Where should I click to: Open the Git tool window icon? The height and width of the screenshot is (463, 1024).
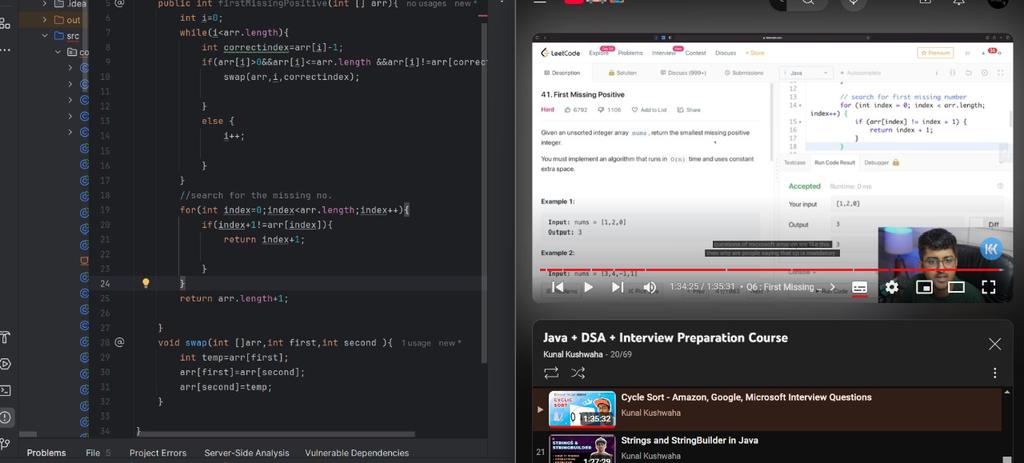(x=5, y=444)
